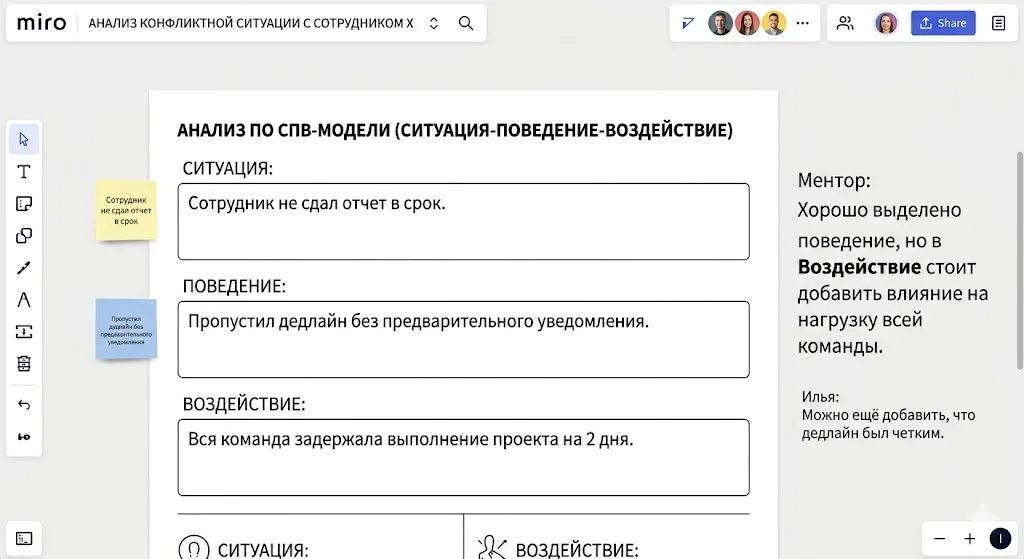
Task: Open the quick tools flag icon in header
Action: (688, 24)
